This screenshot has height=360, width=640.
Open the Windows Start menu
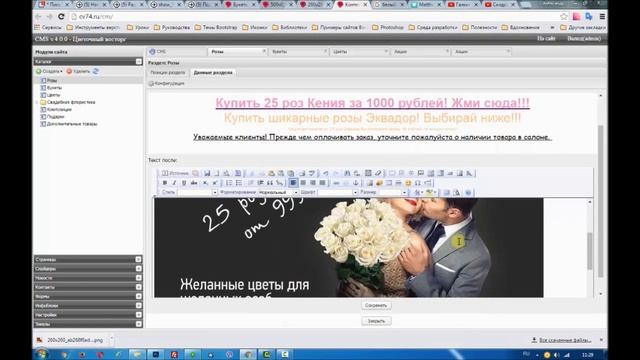(42, 354)
